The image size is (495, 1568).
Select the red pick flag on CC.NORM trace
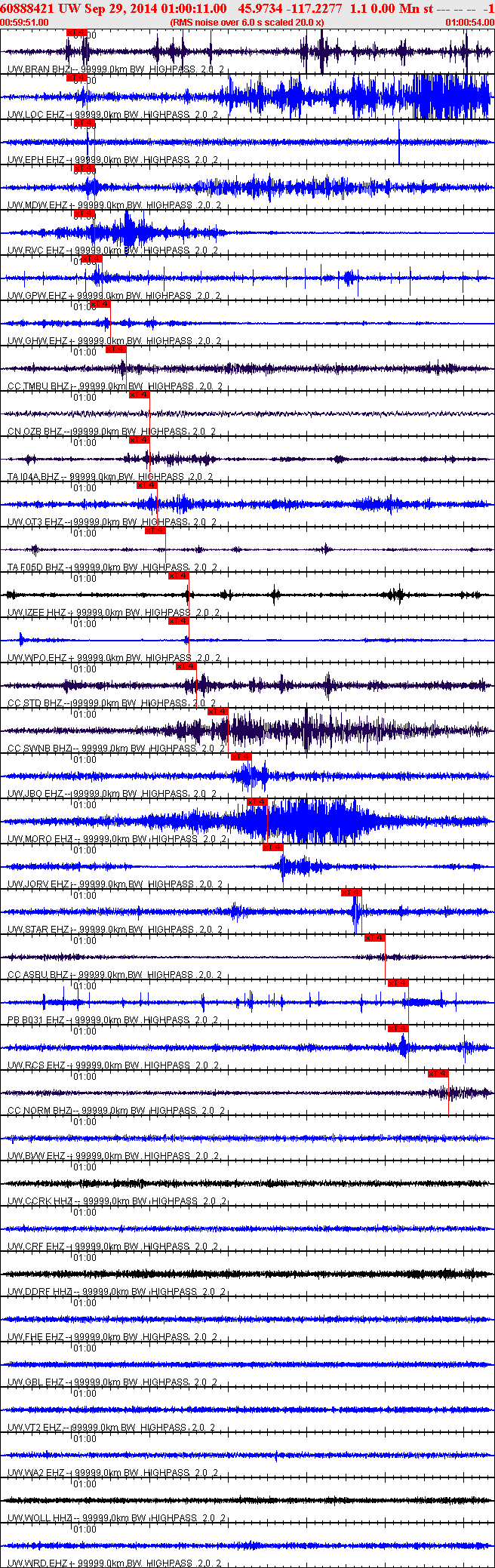click(x=438, y=1074)
